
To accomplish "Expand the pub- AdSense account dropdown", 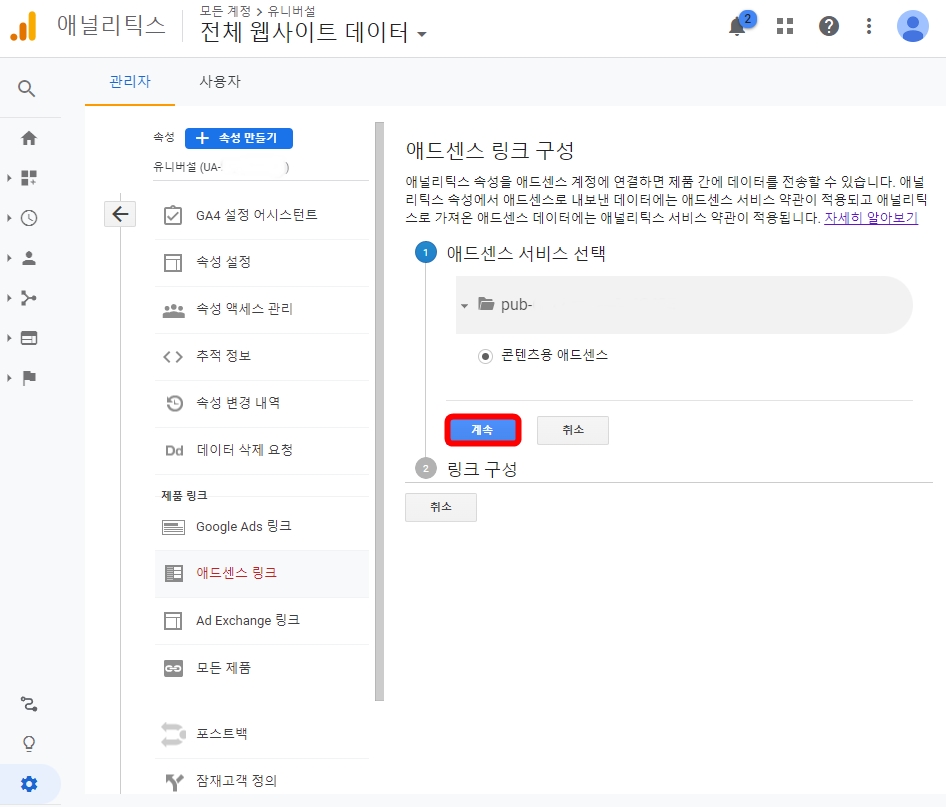I will 464,304.
